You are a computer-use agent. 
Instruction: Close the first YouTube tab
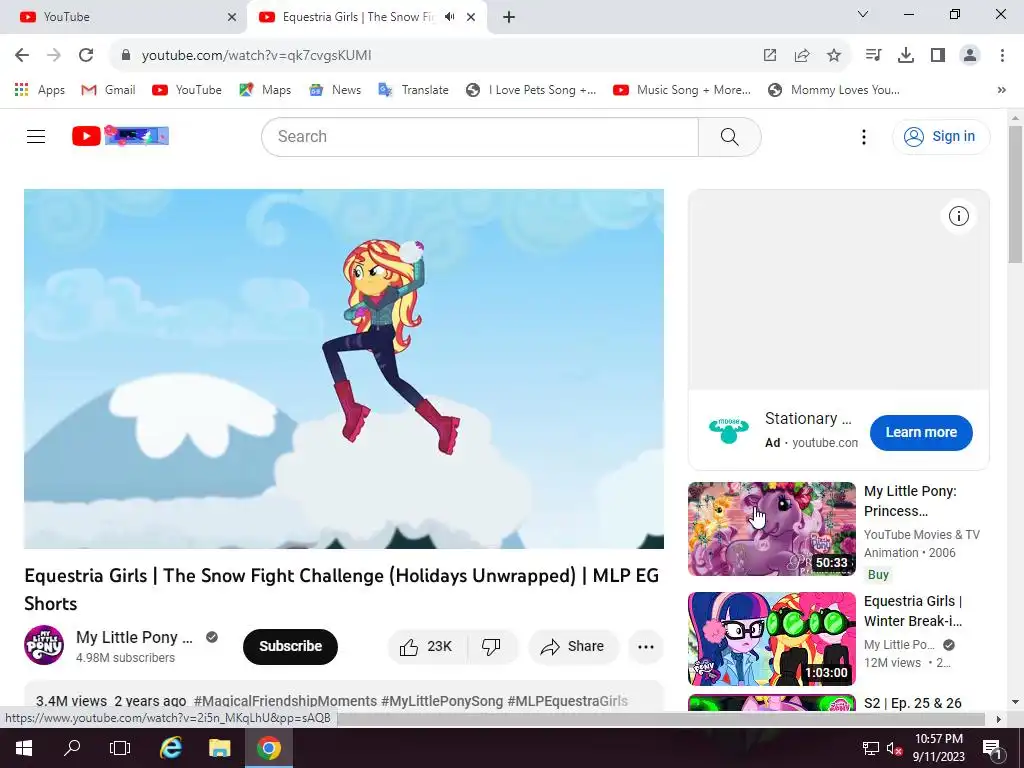pos(232,17)
